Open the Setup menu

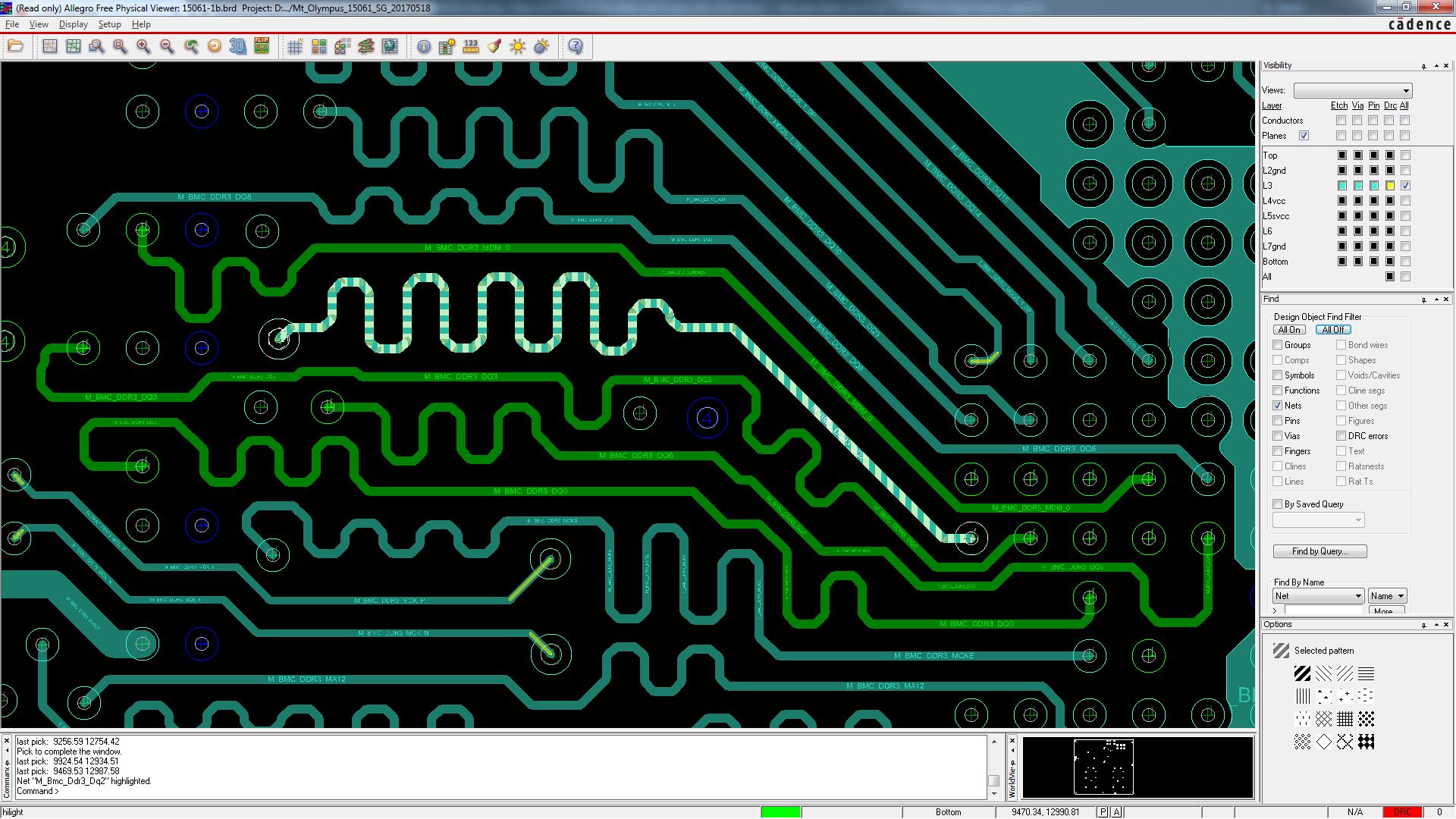109,24
